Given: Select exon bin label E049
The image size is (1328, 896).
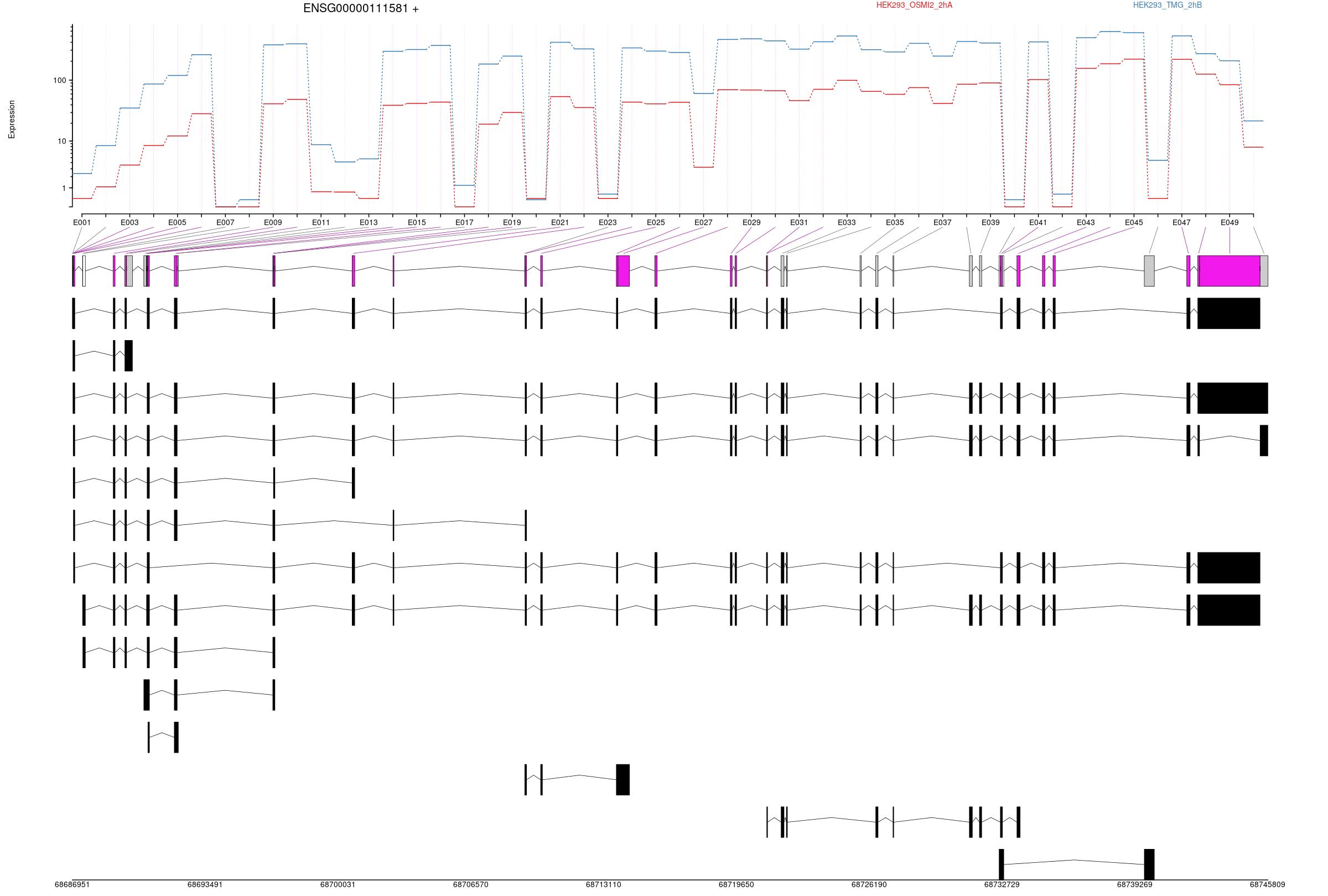Looking at the screenshot, I should tap(1230, 222).
